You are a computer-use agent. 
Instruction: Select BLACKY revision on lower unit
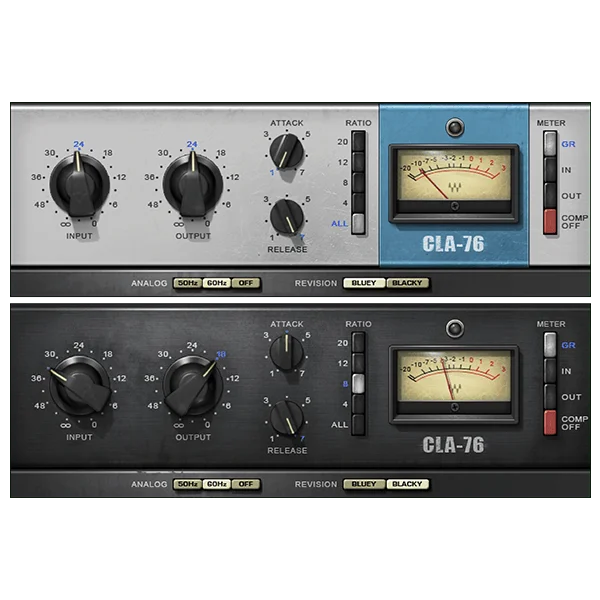[408, 484]
